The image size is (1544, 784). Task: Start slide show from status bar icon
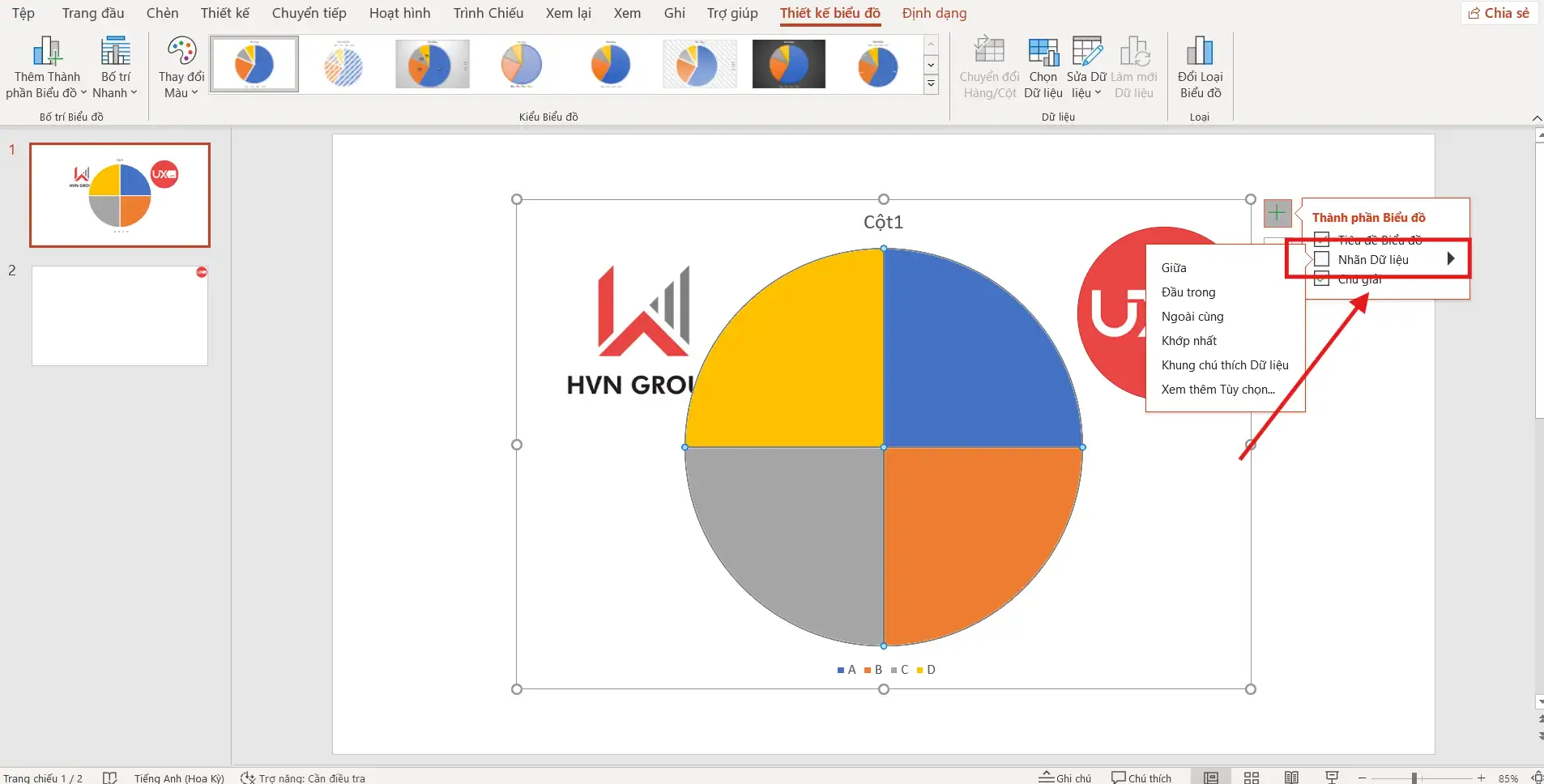coord(1332,778)
